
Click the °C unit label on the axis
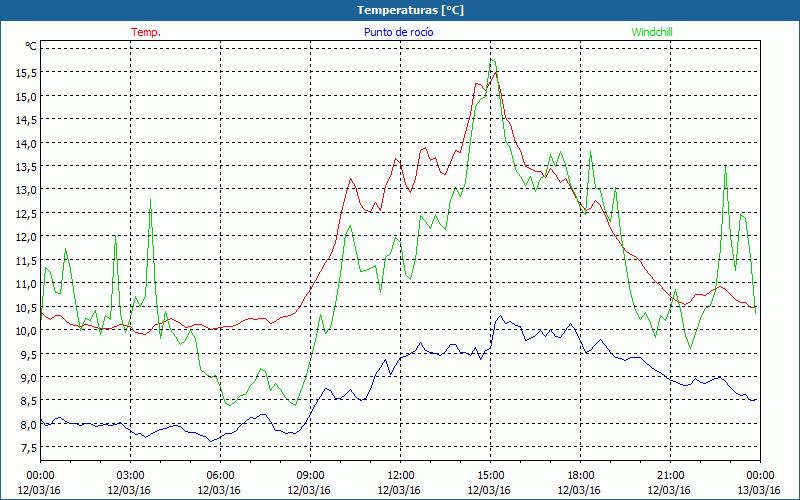click(31, 46)
